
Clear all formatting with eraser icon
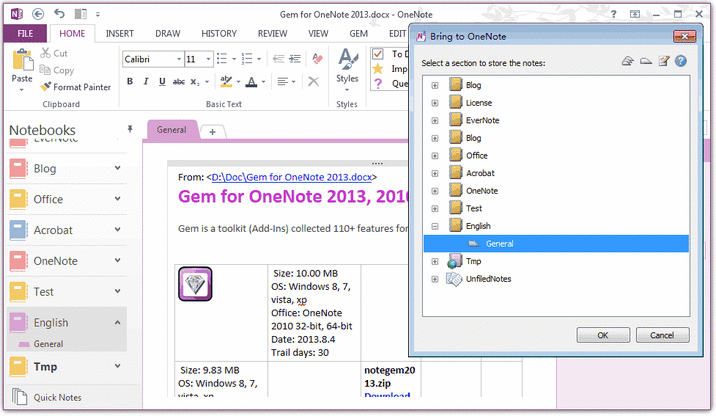pyautogui.click(x=317, y=59)
